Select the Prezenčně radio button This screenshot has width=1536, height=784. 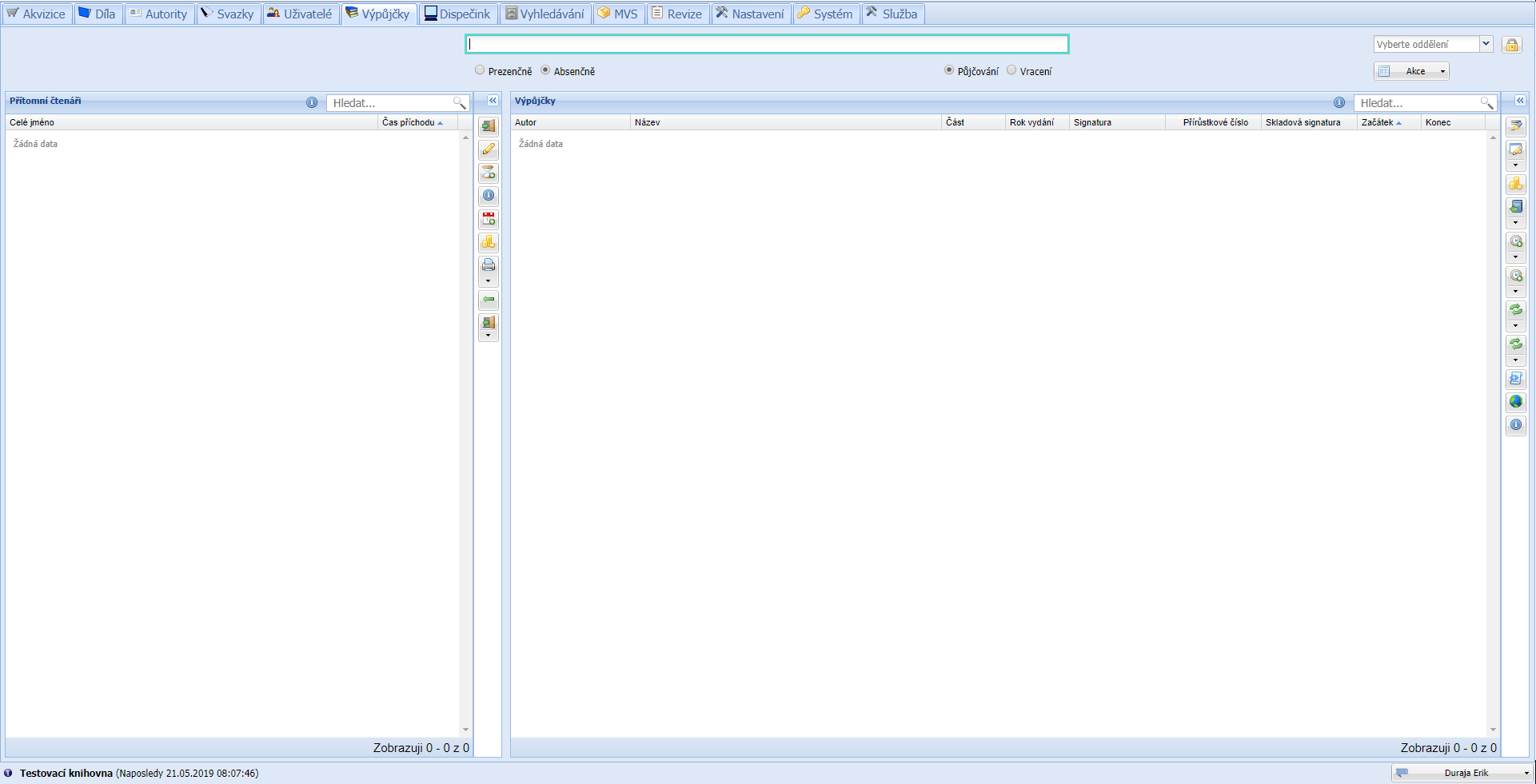pyautogui.click(x=480, y=70)
